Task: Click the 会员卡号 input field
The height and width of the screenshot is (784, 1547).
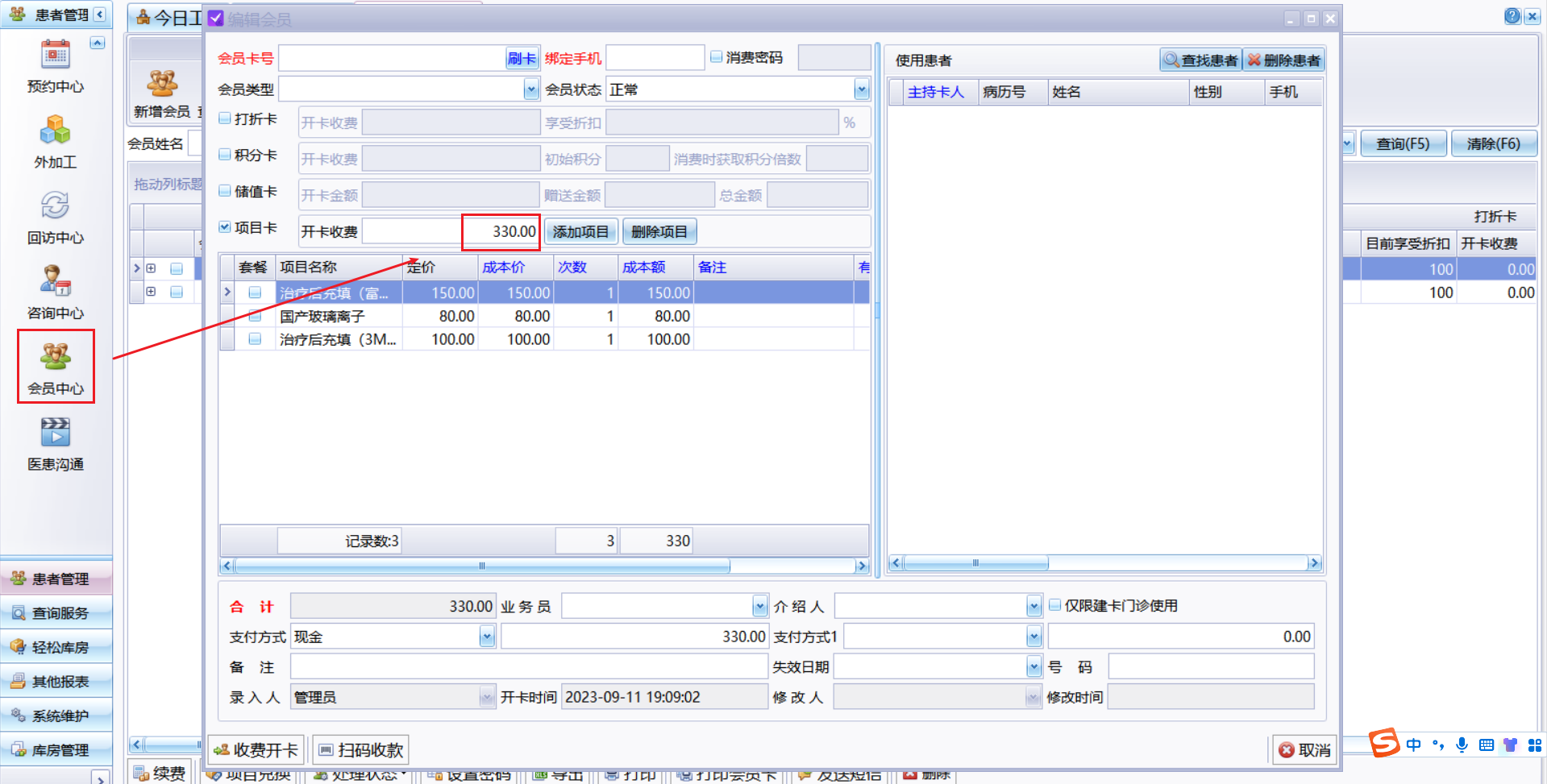Action: tap(392, 58)
